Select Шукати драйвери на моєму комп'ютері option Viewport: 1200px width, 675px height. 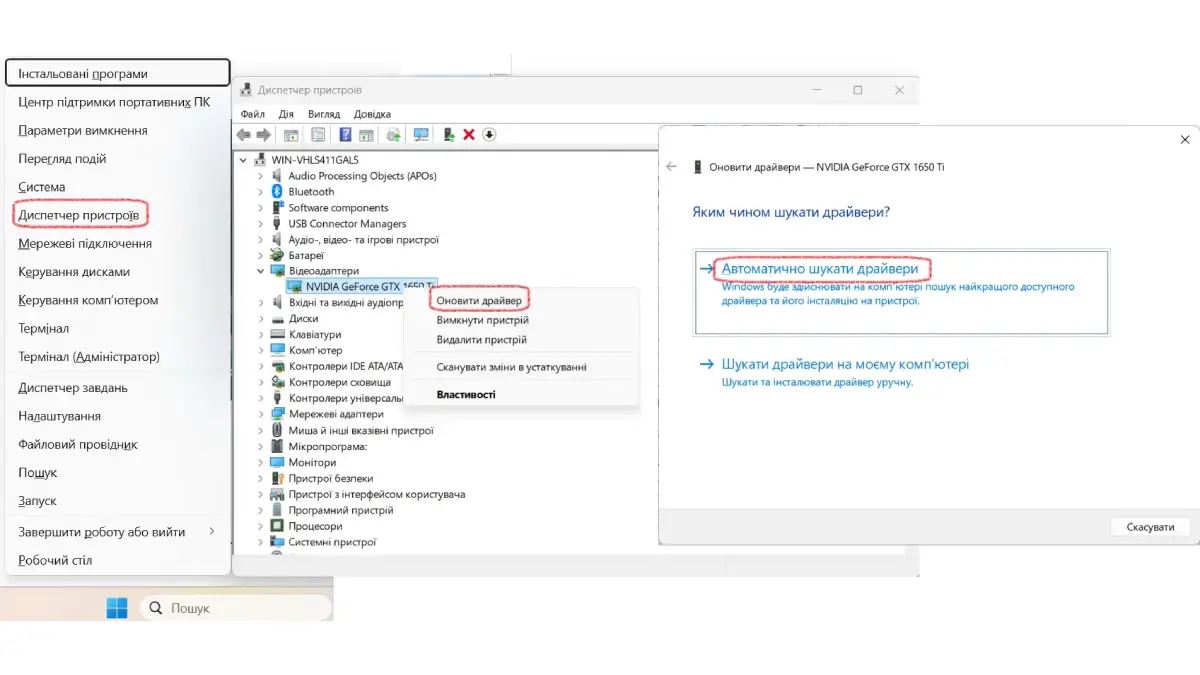click(x=845, y=365)
